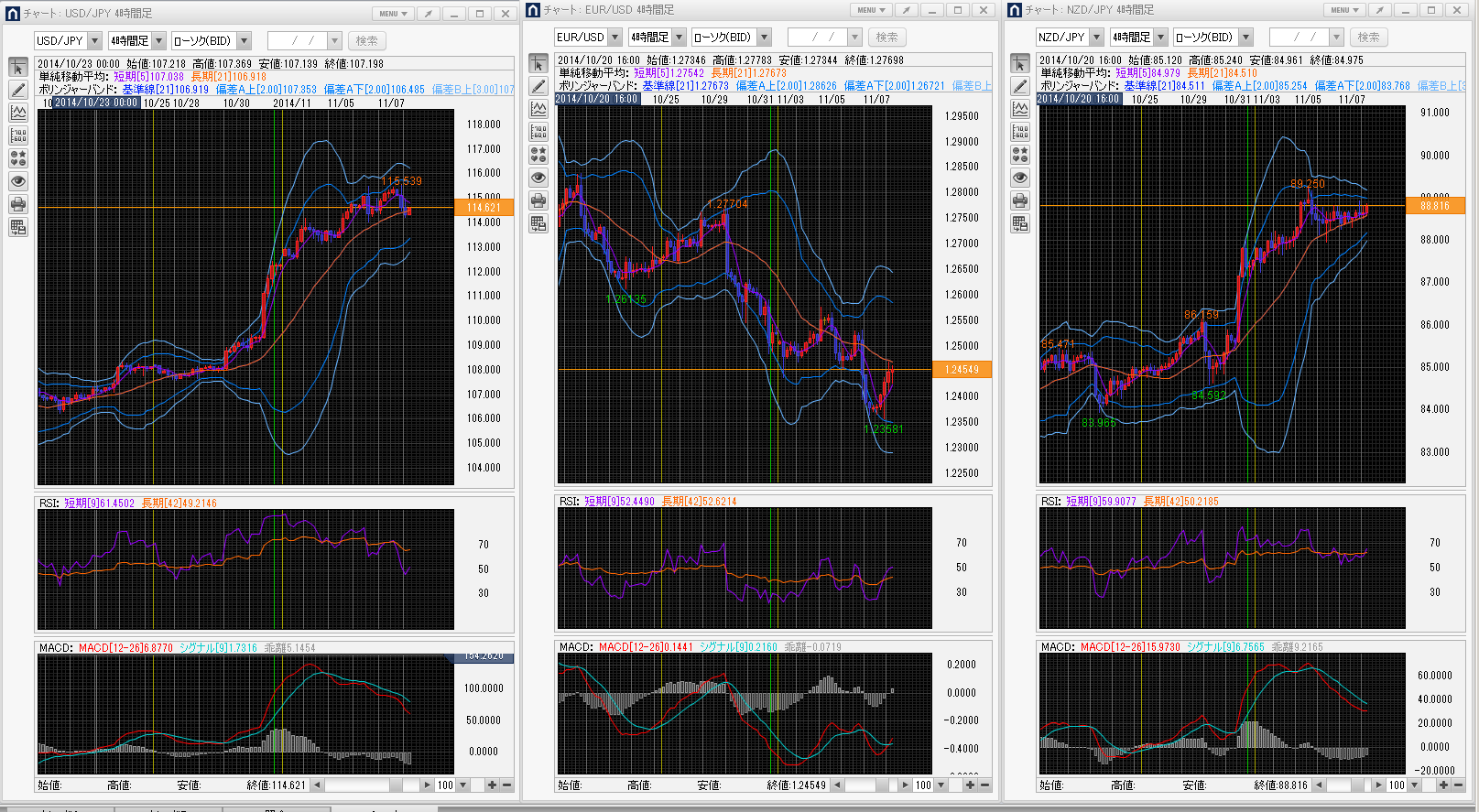Open technical indicators icon in NZD/JPY chart
Screen dimensions: 1479x812
(1020, 109)
